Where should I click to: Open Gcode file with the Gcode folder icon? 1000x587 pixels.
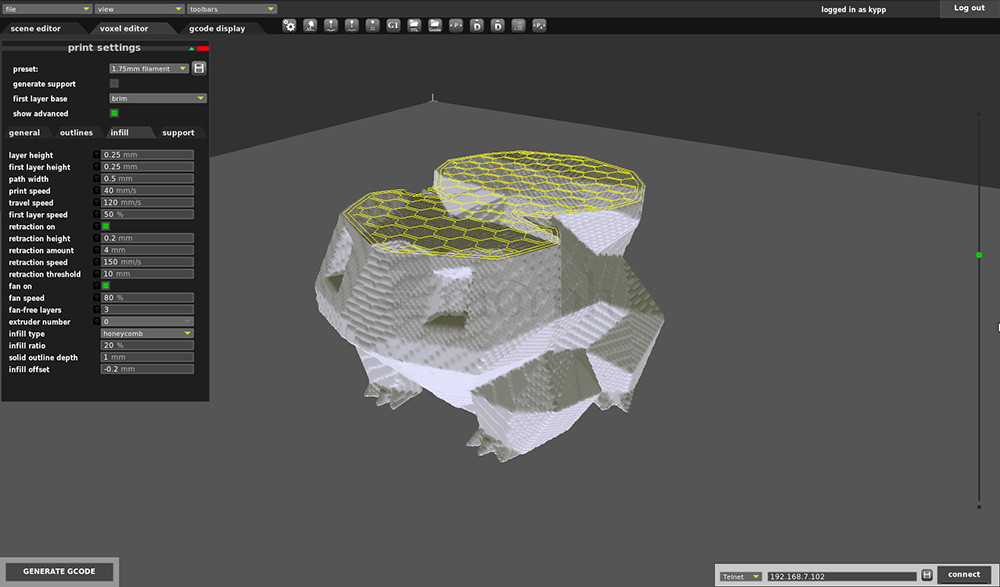[x=435, y=25]
